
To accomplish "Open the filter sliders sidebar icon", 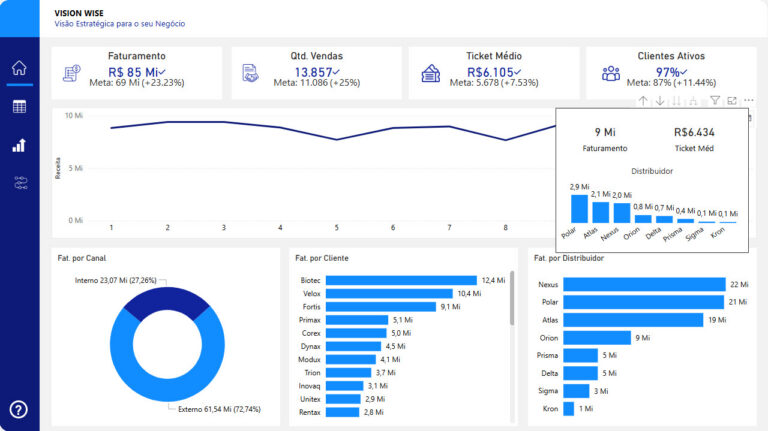I will pos(18,183).
